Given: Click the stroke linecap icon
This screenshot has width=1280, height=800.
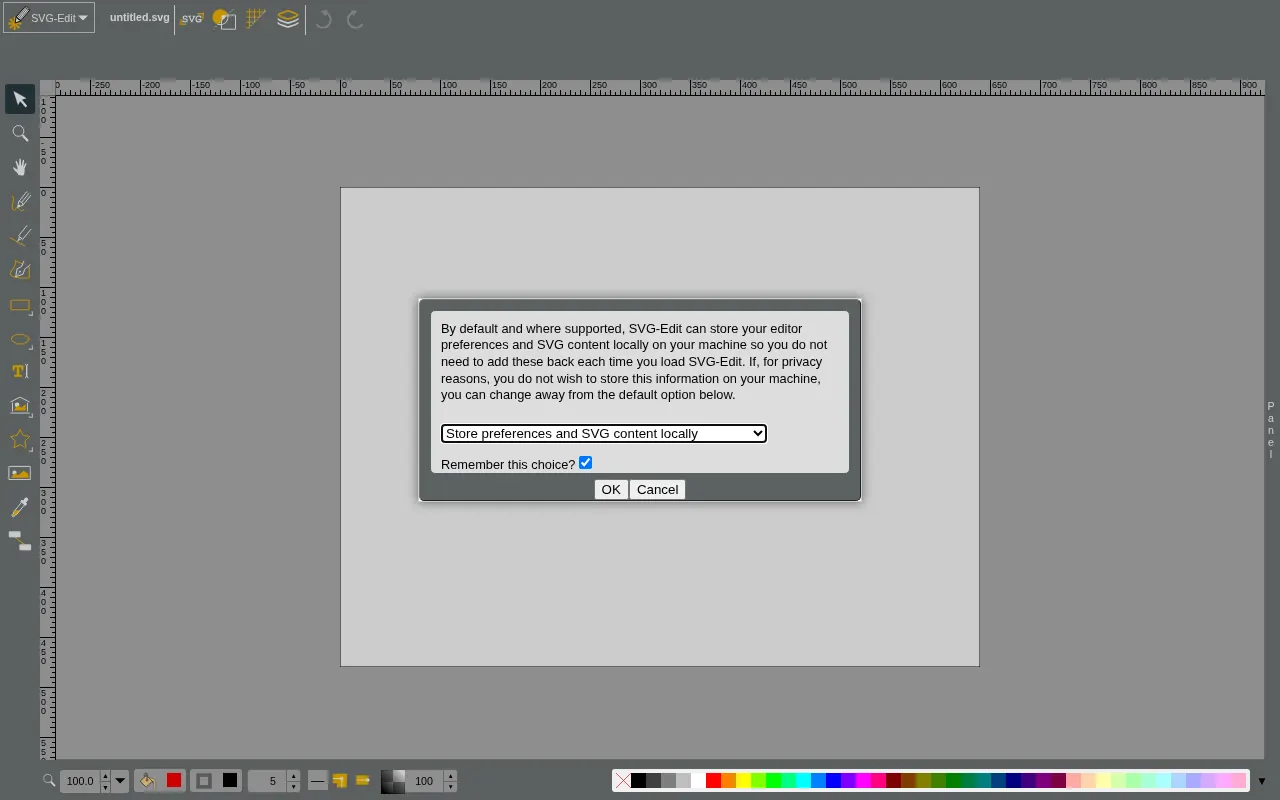Looking at the screenshot, I should pos(363,781).
